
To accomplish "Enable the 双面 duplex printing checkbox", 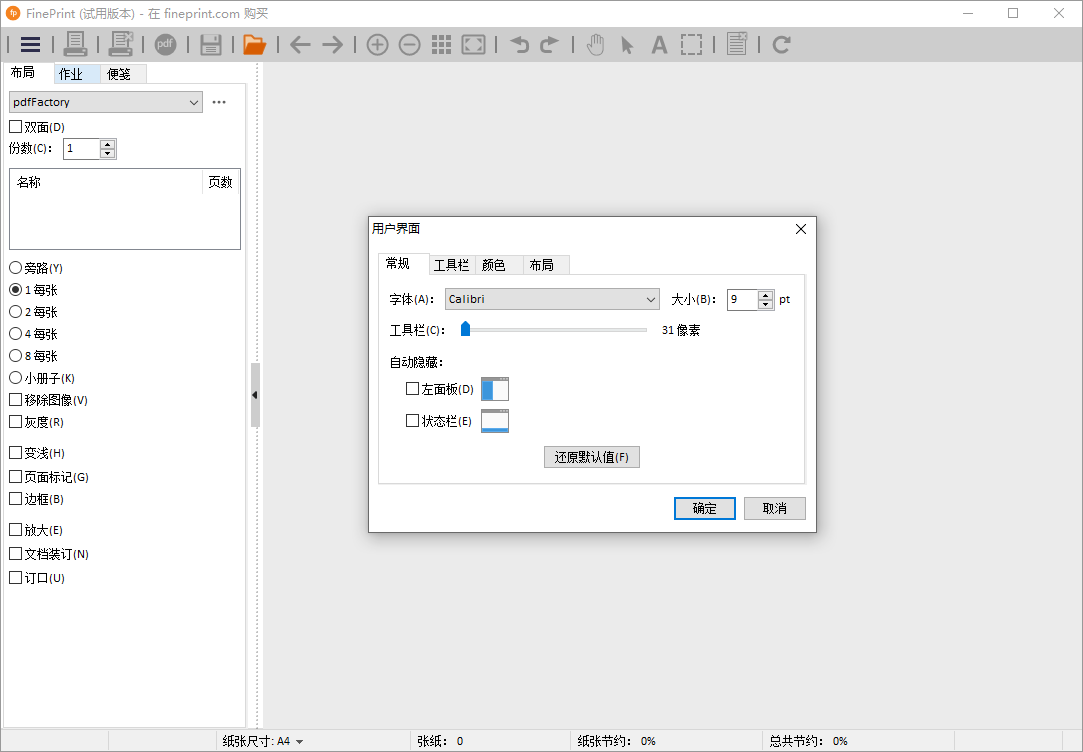I will 15,127.
